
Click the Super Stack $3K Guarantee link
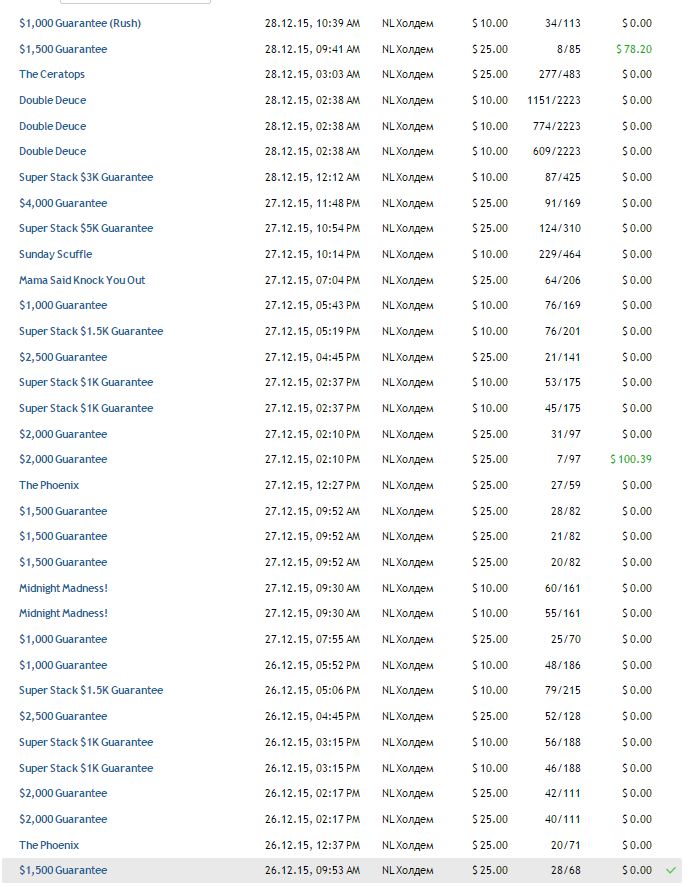pos(86,177)
